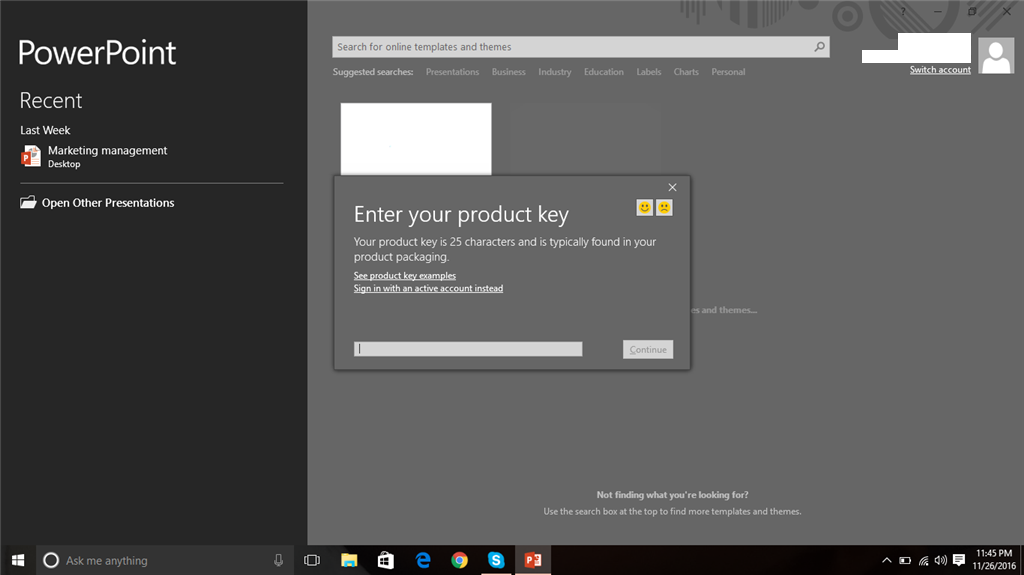The image size is (1024, 575).
Task: Open Task View from taskbar
Action: tap(312, 560)
